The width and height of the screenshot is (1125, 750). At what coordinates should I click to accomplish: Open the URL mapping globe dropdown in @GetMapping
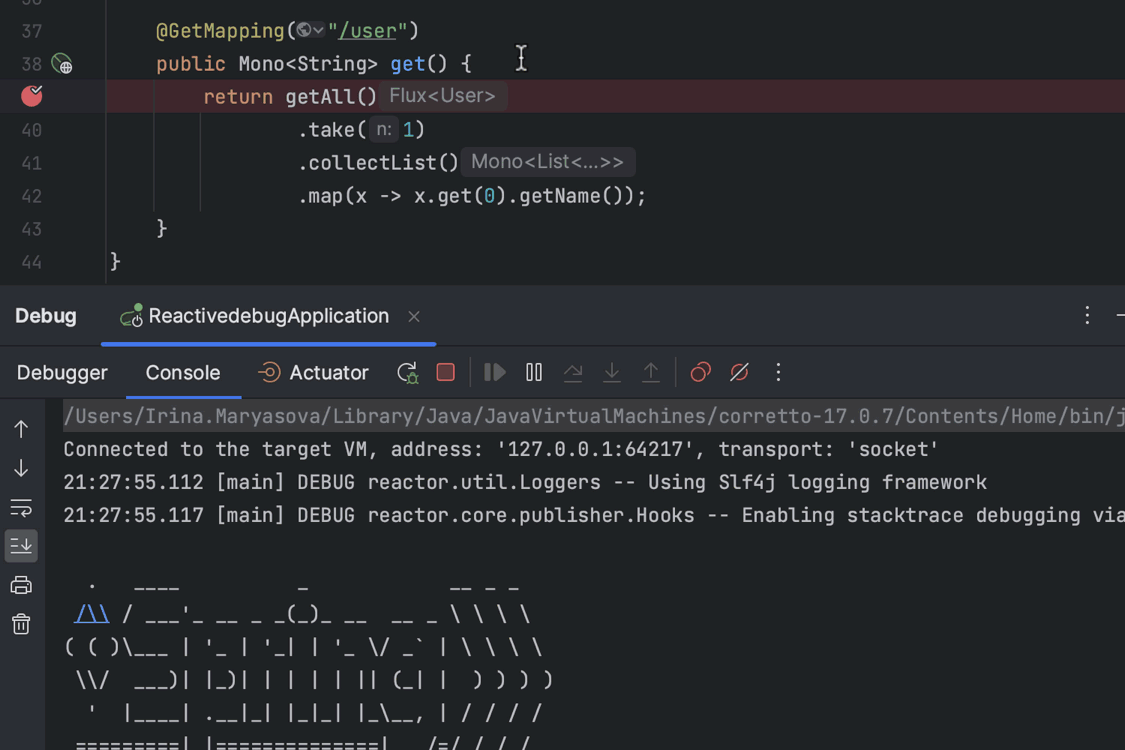point(311,30)
